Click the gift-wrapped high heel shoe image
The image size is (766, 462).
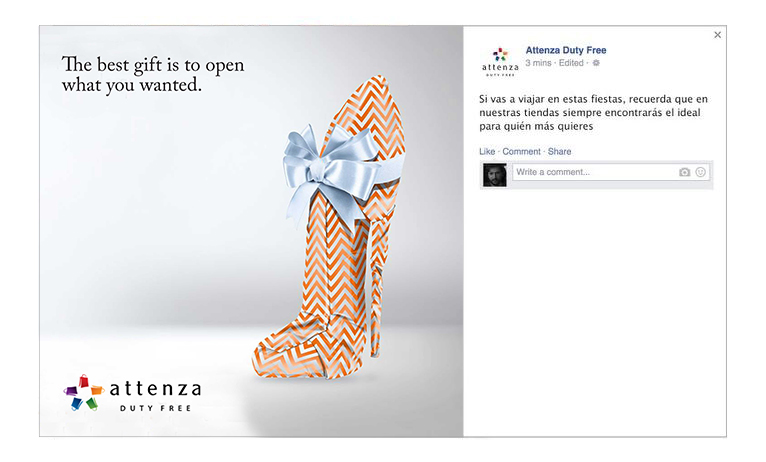click(x=332, y=230)
